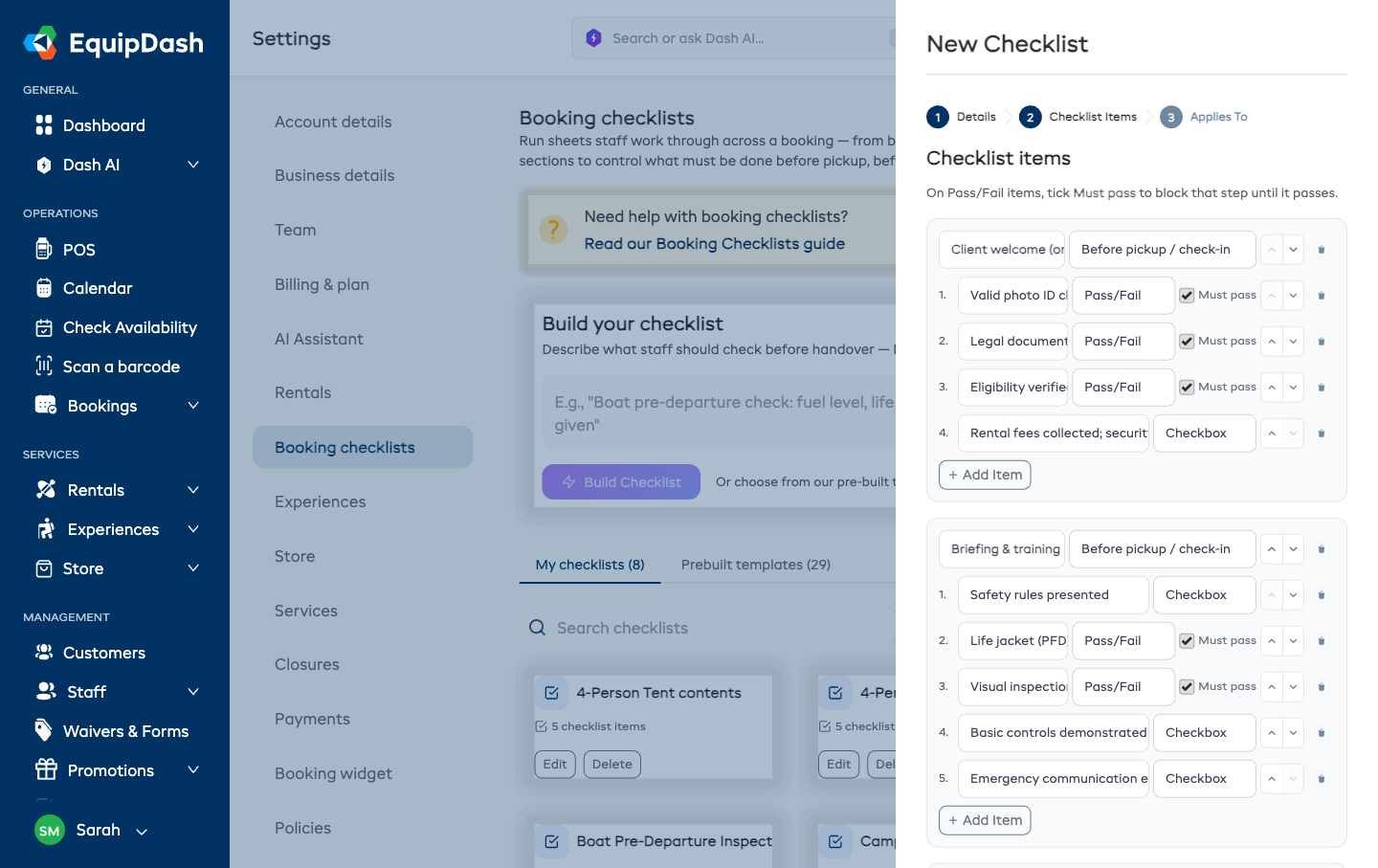Switch to Prebuilt templates tab
The image size is (1378, 868).
756,565
